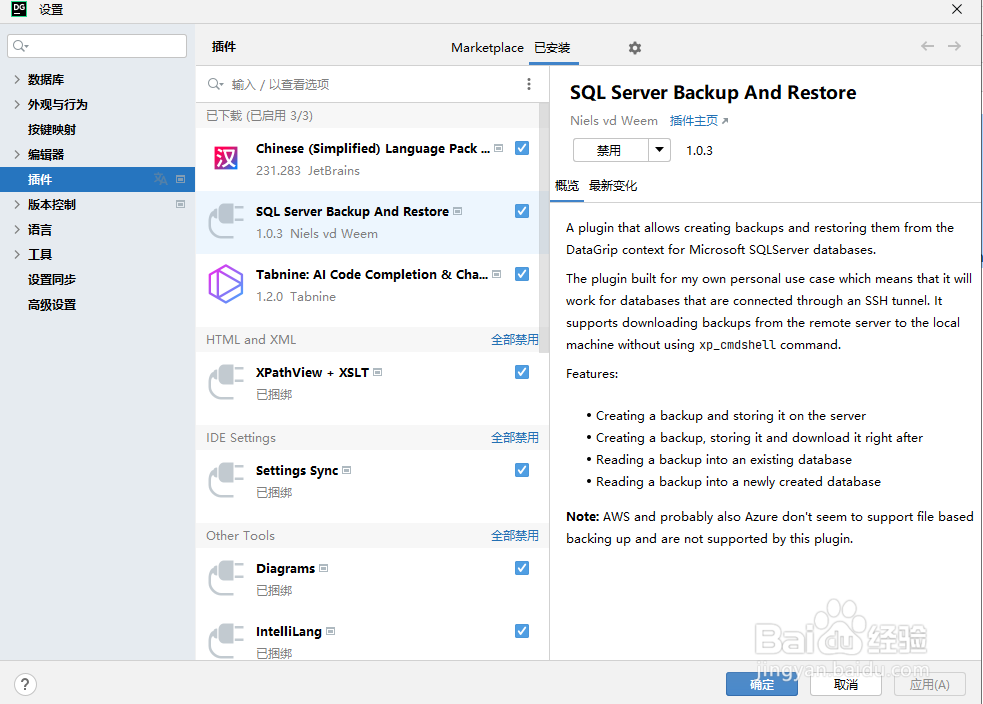The image size is (983, 704).
Task: Disable the Chinese Language Pack checkbox
Action: [522, 148]
